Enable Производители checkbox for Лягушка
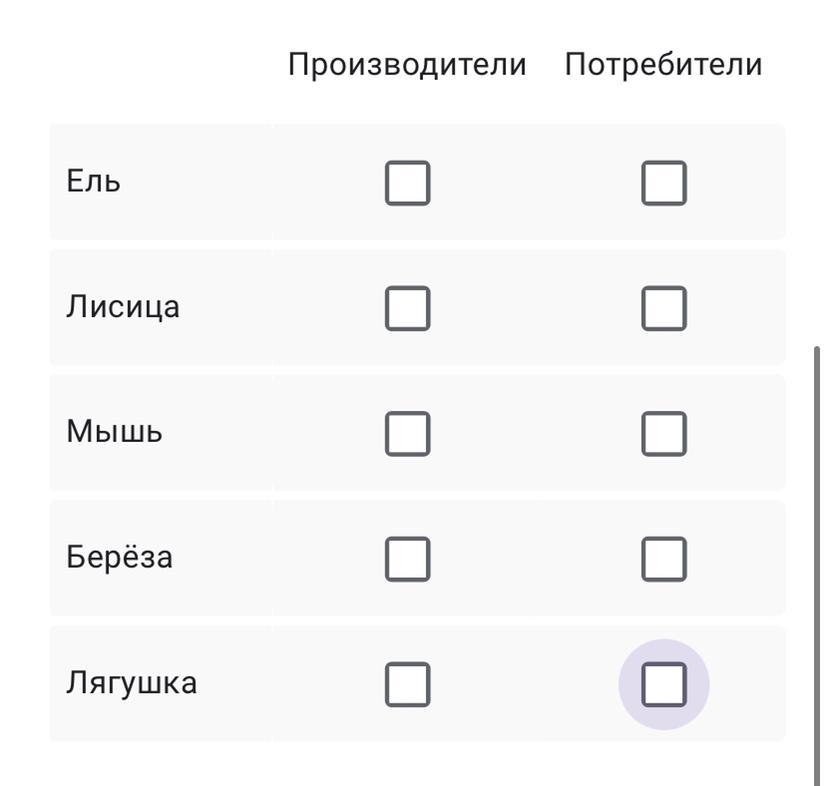This screenshot has height=786, width=826. [x=408, y=684]
